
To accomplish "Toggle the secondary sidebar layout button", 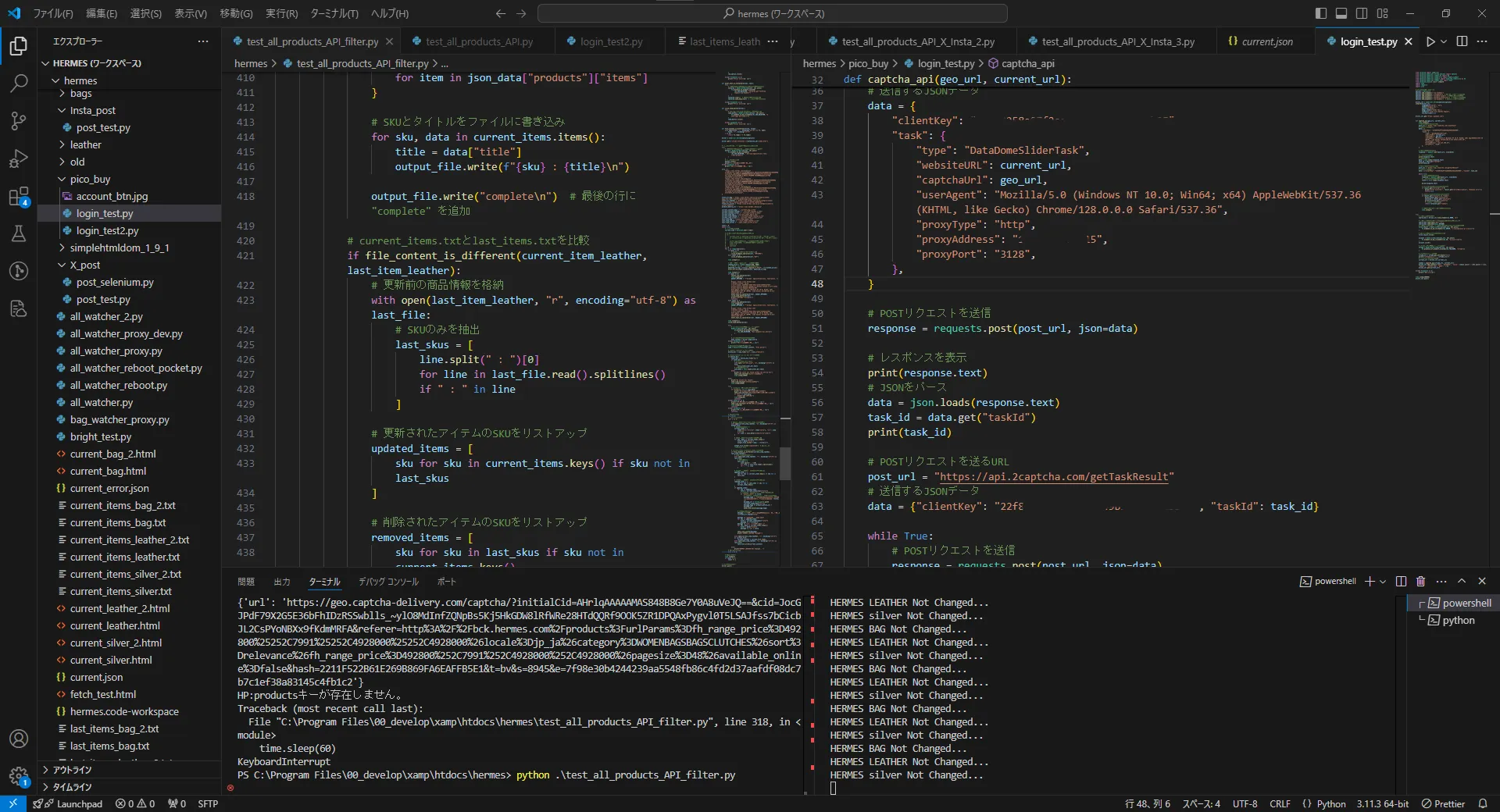I will coord(1362,13).
